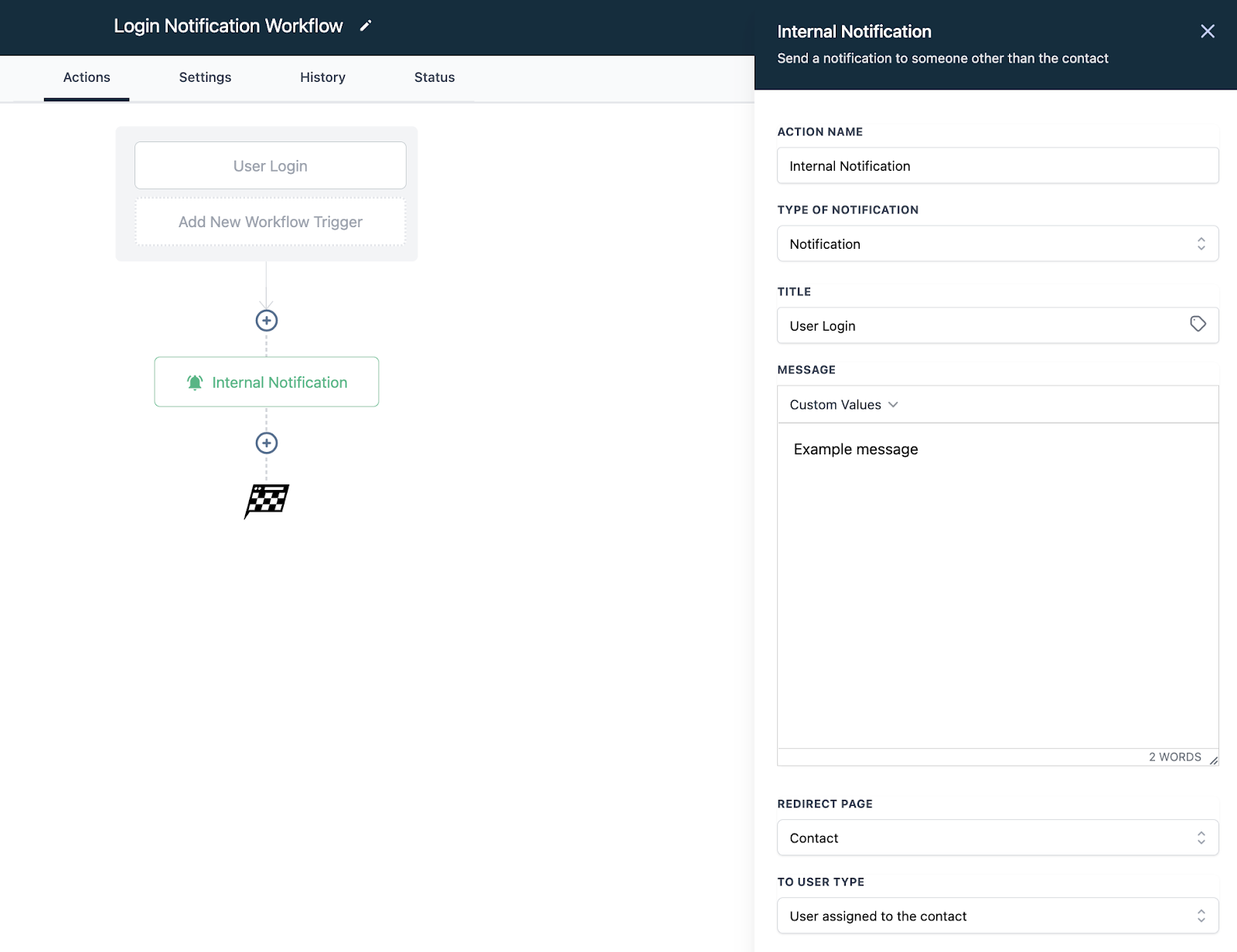This screenshot has width=1237, height=952.
Task: Click the bell icon on Internal Notification node
Action: tap(195, 382)
